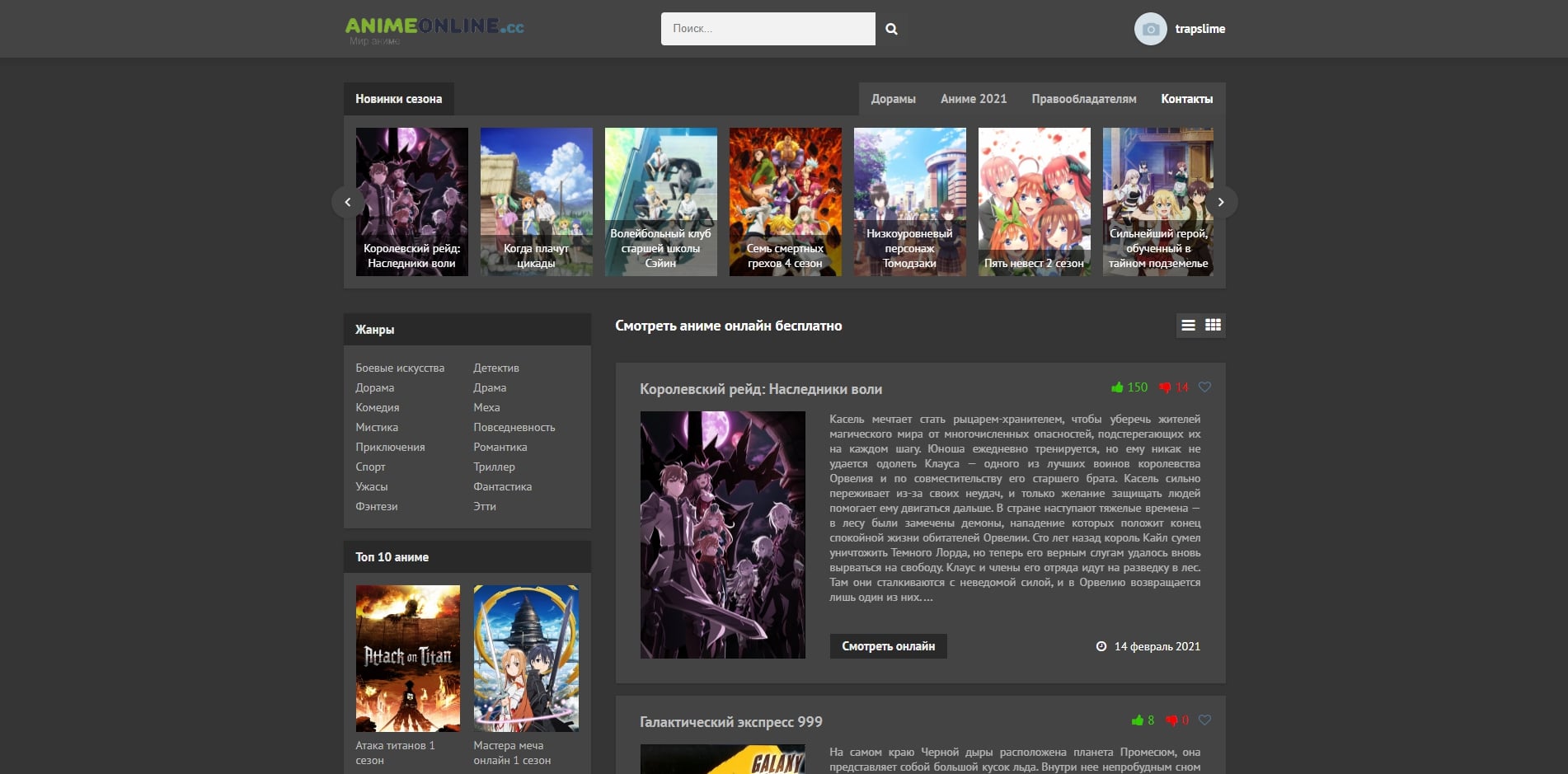Open Attack on Titan top 10 poster
1568x774 pixels.
408,659
